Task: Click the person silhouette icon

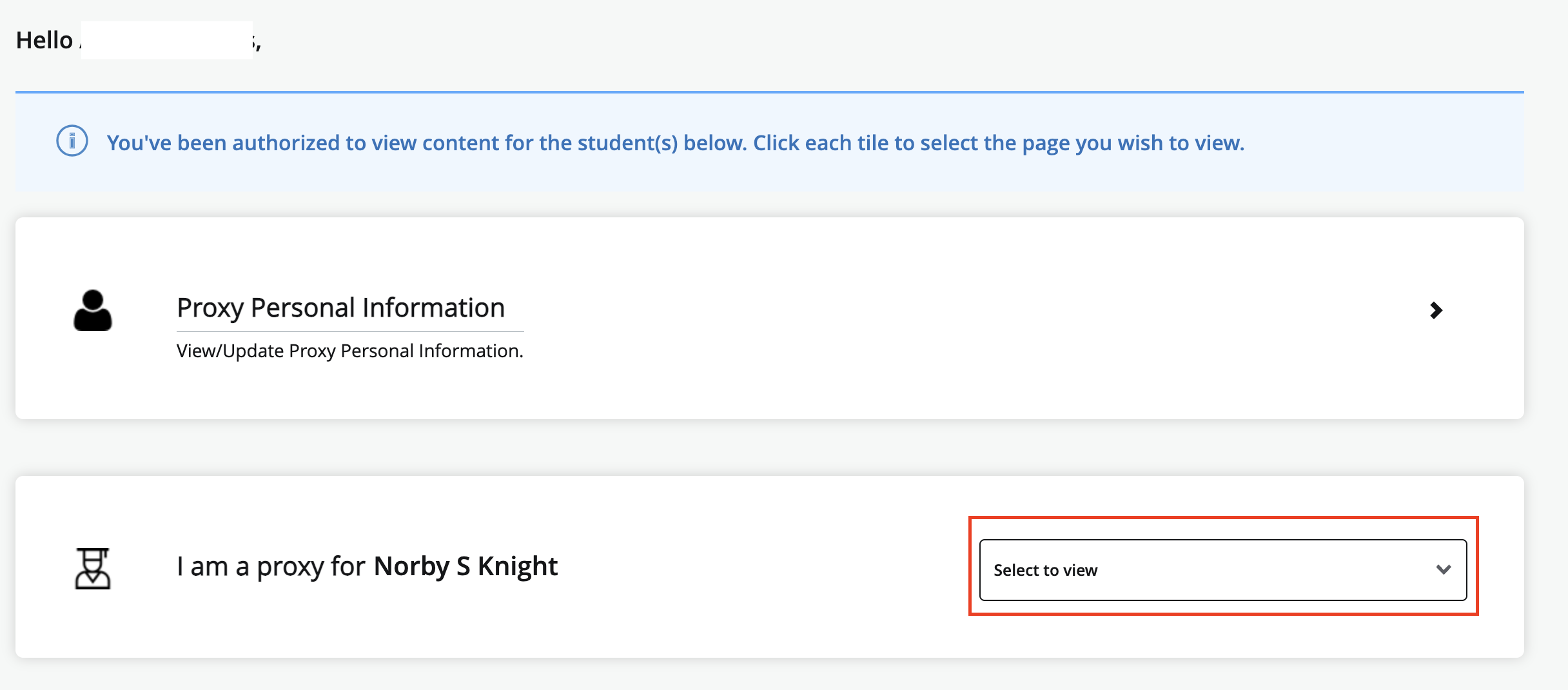Action: pyautogui.click(x=93, y=310)
